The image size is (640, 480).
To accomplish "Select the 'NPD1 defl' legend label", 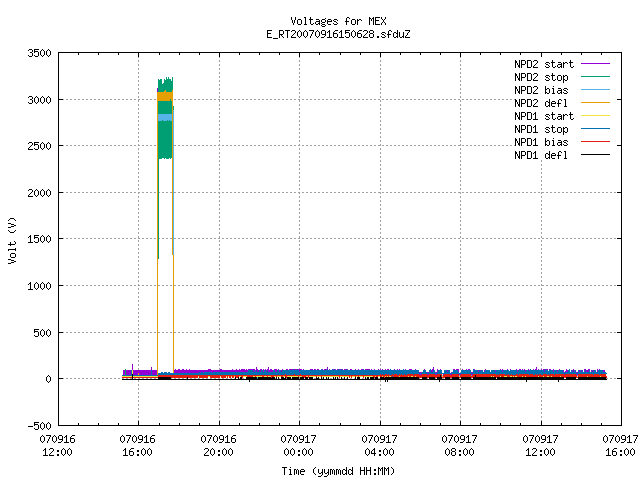I will pos(541,155).
